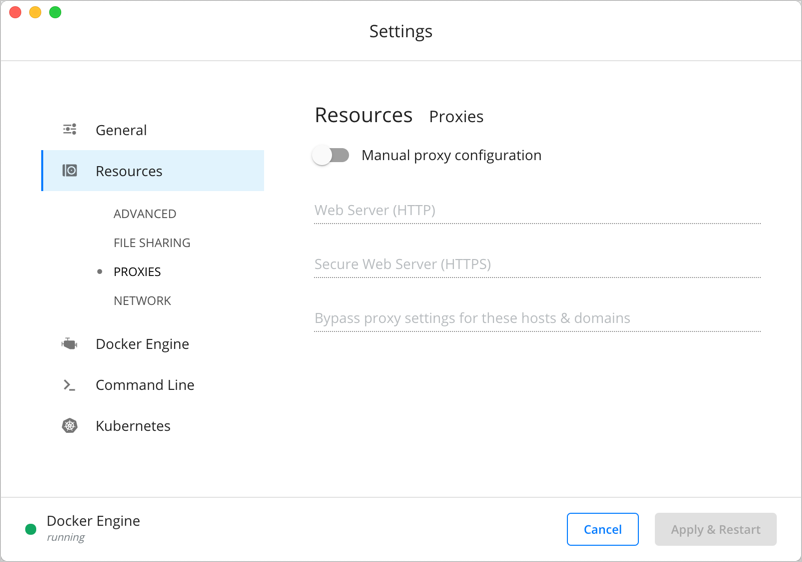Open FILE SHARING settings
Image resolution: width=802 pixels, height=562 pixels.
pyautogui.click(x=152, y=243)
